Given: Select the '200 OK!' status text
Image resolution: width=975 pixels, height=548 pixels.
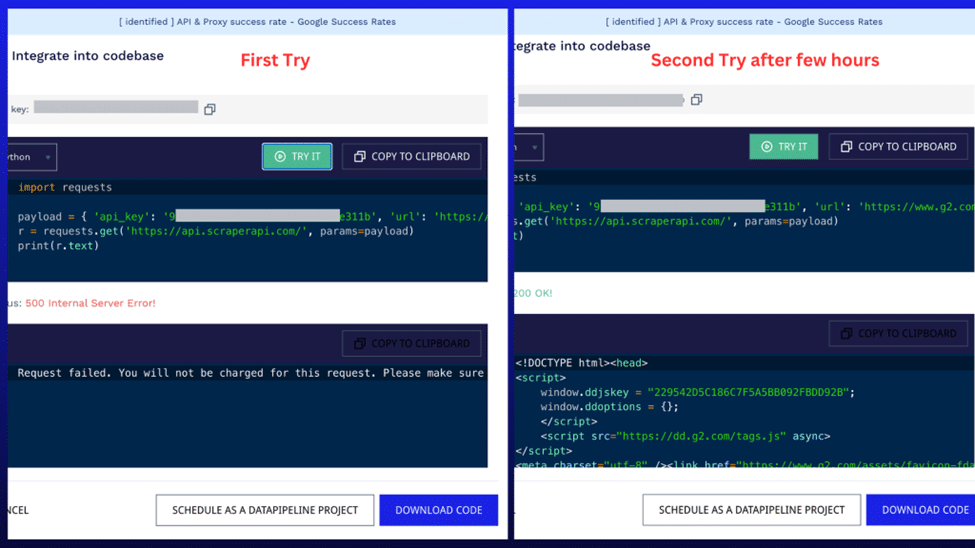Looking at the screenshot, I should point(533,293).
